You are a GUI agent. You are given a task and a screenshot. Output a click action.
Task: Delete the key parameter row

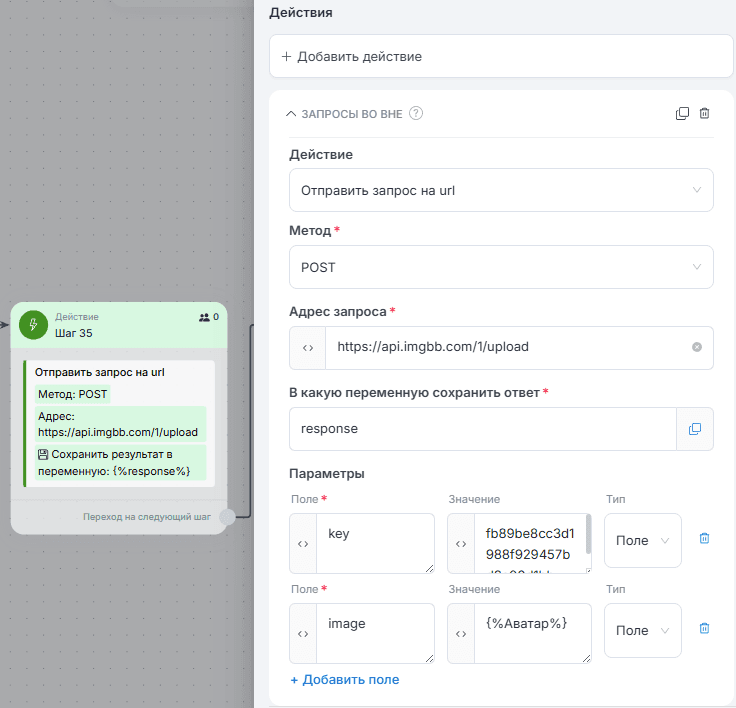pos(704,538)
